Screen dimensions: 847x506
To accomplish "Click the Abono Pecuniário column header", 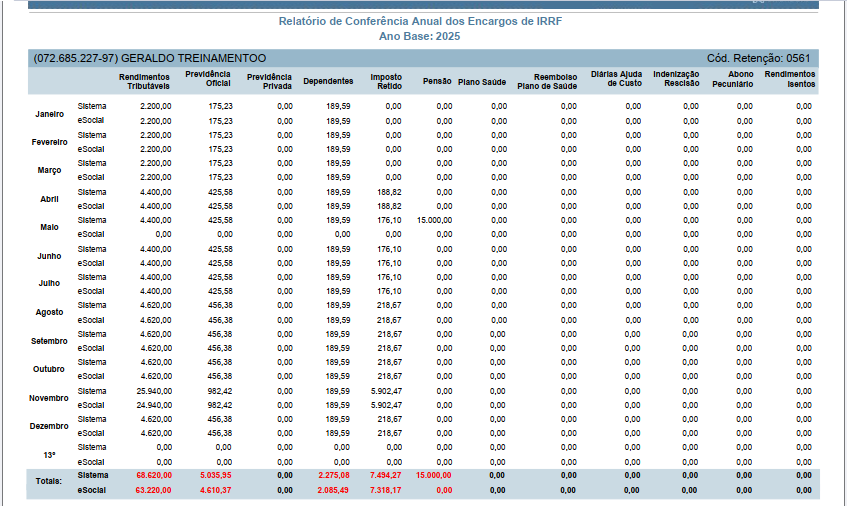I will 732,79.
